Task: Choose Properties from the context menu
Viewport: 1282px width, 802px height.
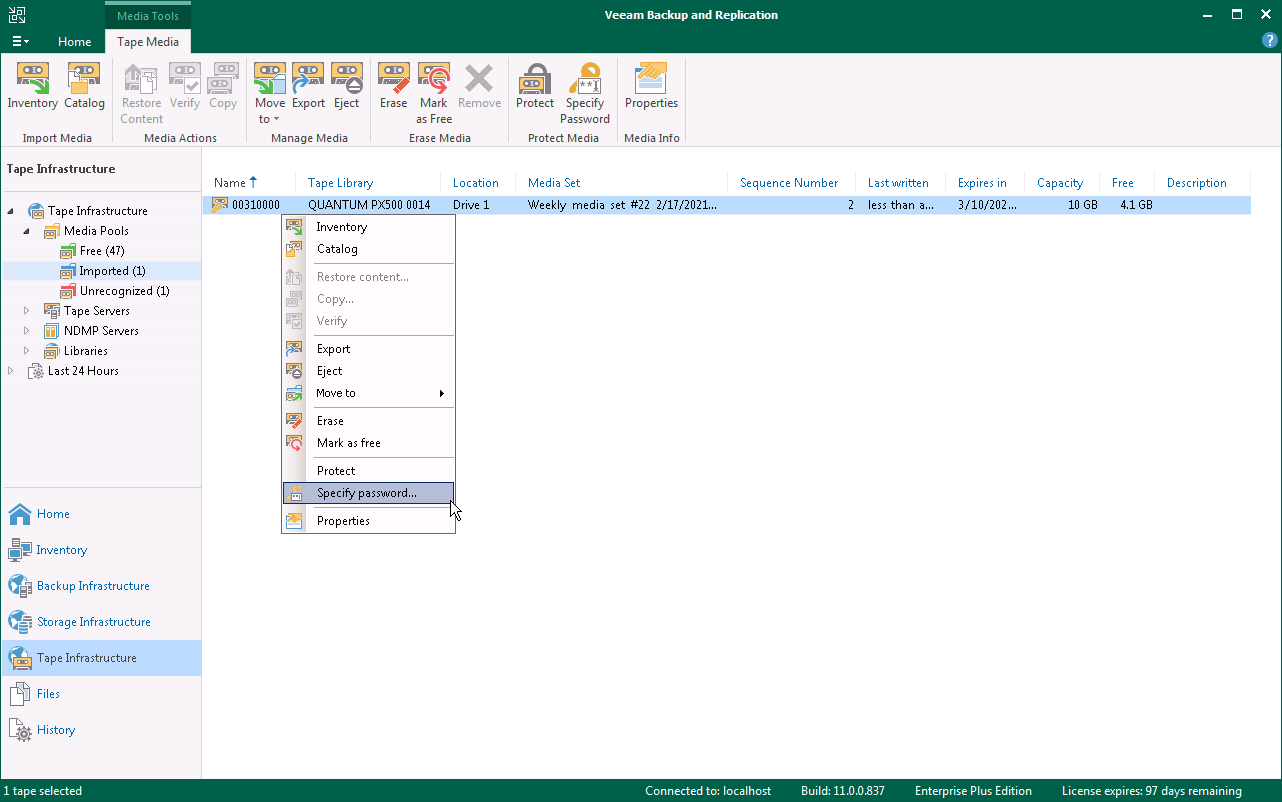Action: [x=368, y=521]
